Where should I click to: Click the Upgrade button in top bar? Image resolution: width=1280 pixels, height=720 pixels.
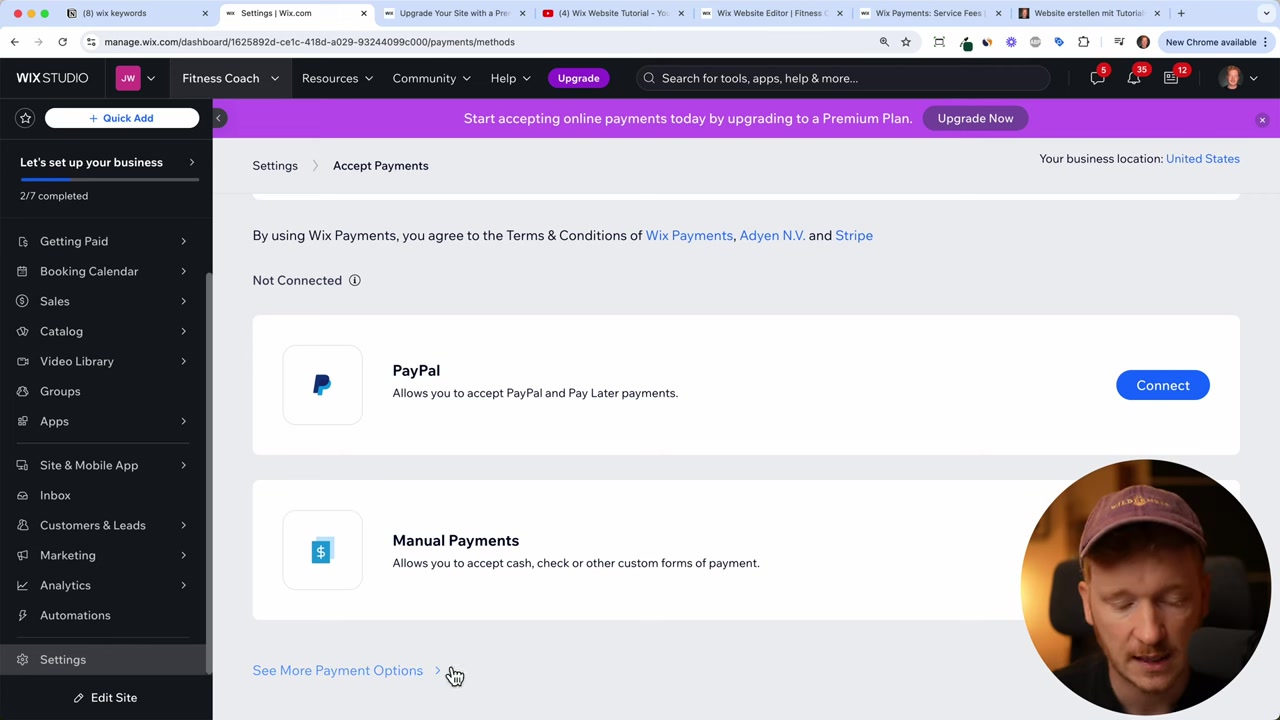click(578, 78)
